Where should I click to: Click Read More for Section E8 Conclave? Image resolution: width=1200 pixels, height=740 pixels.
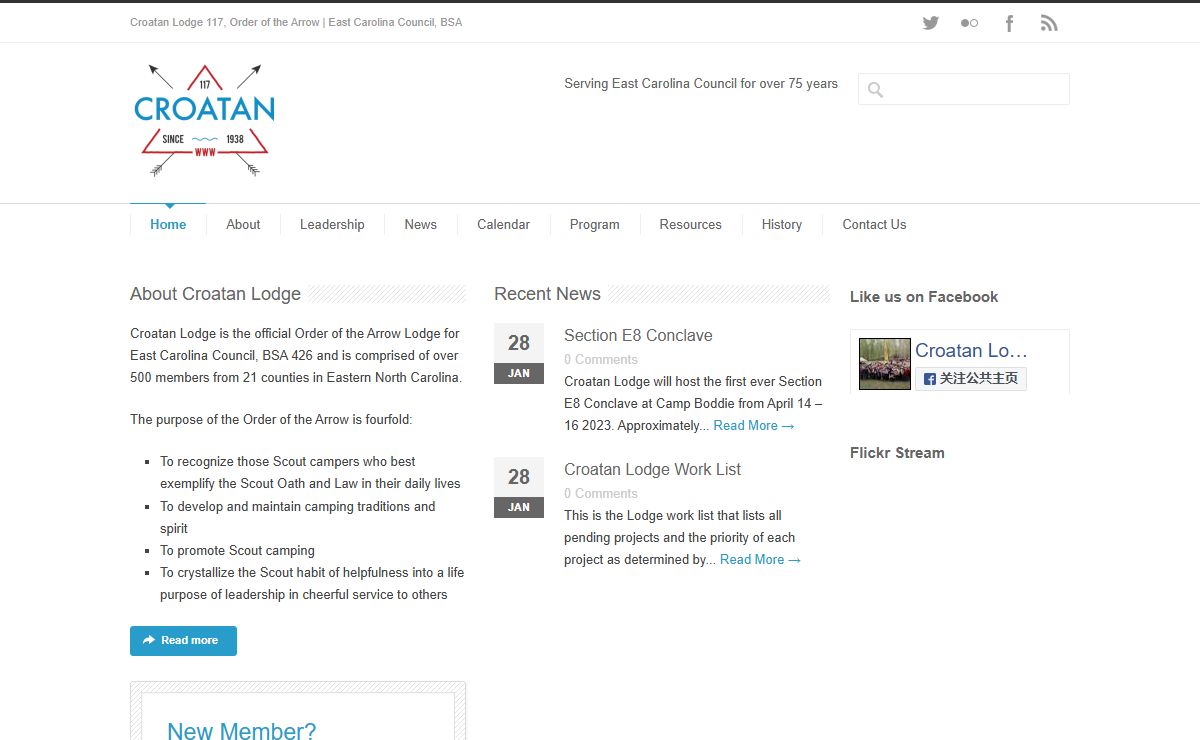click(x=754, y=426)
